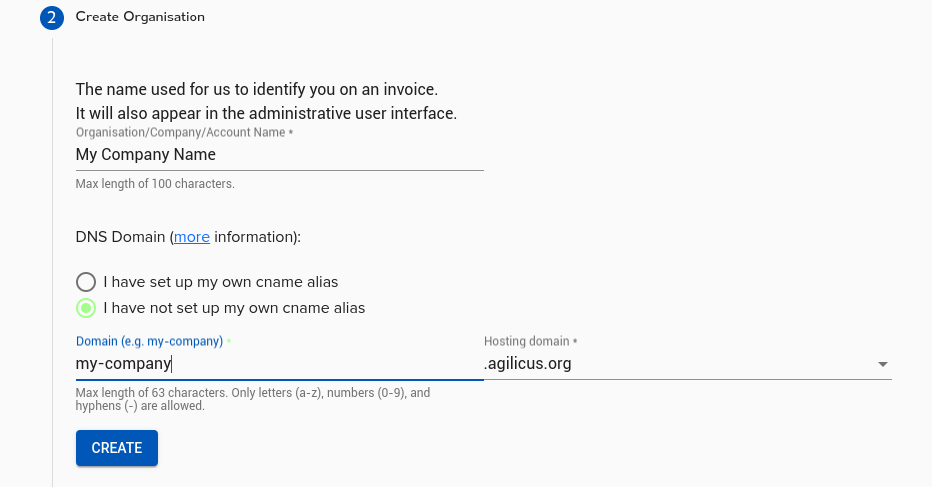Screen dimensions: 932x487
Task: Click the 'I have set up my own cname alias' text
Action: (221, 282)
